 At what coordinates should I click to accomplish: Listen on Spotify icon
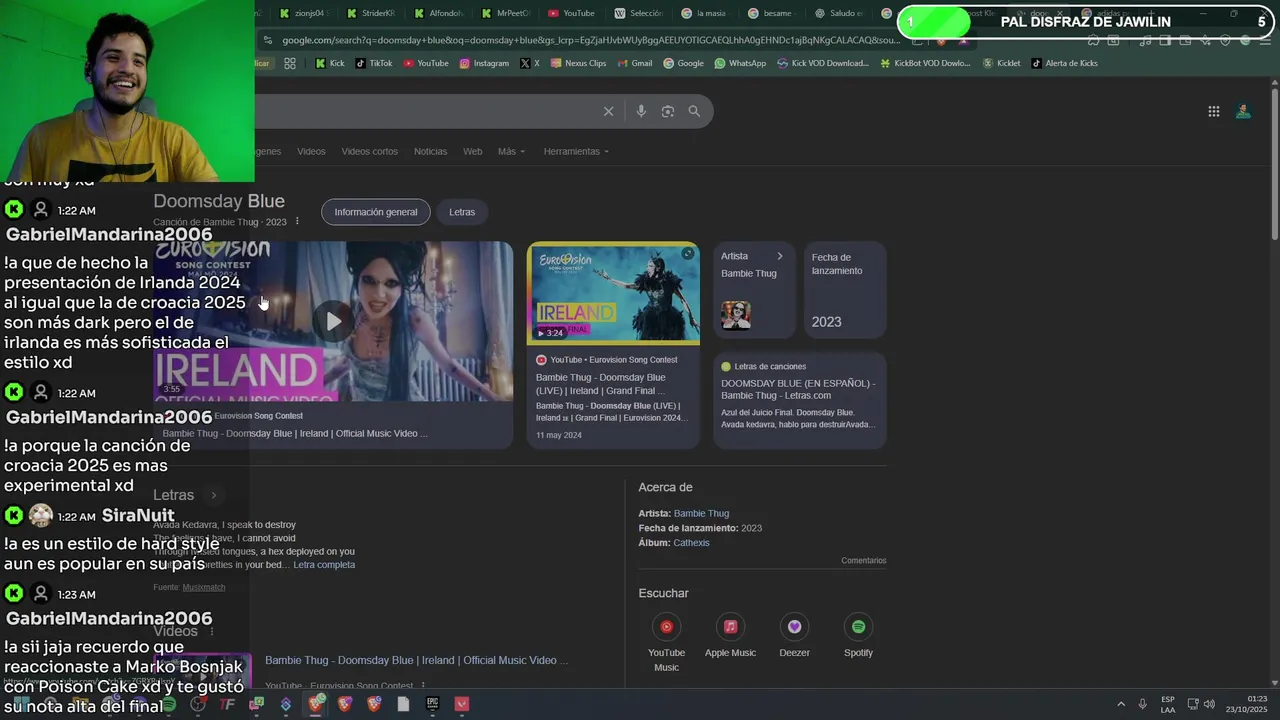click(x=858, y=627)
